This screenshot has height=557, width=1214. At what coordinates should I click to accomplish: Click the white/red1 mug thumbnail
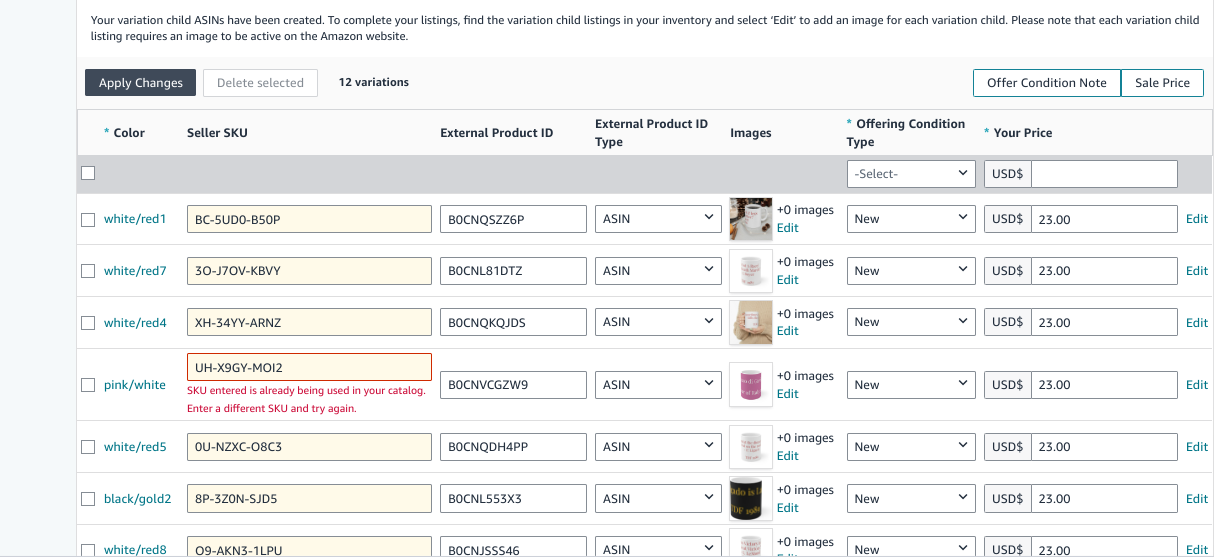coord(751,219)
